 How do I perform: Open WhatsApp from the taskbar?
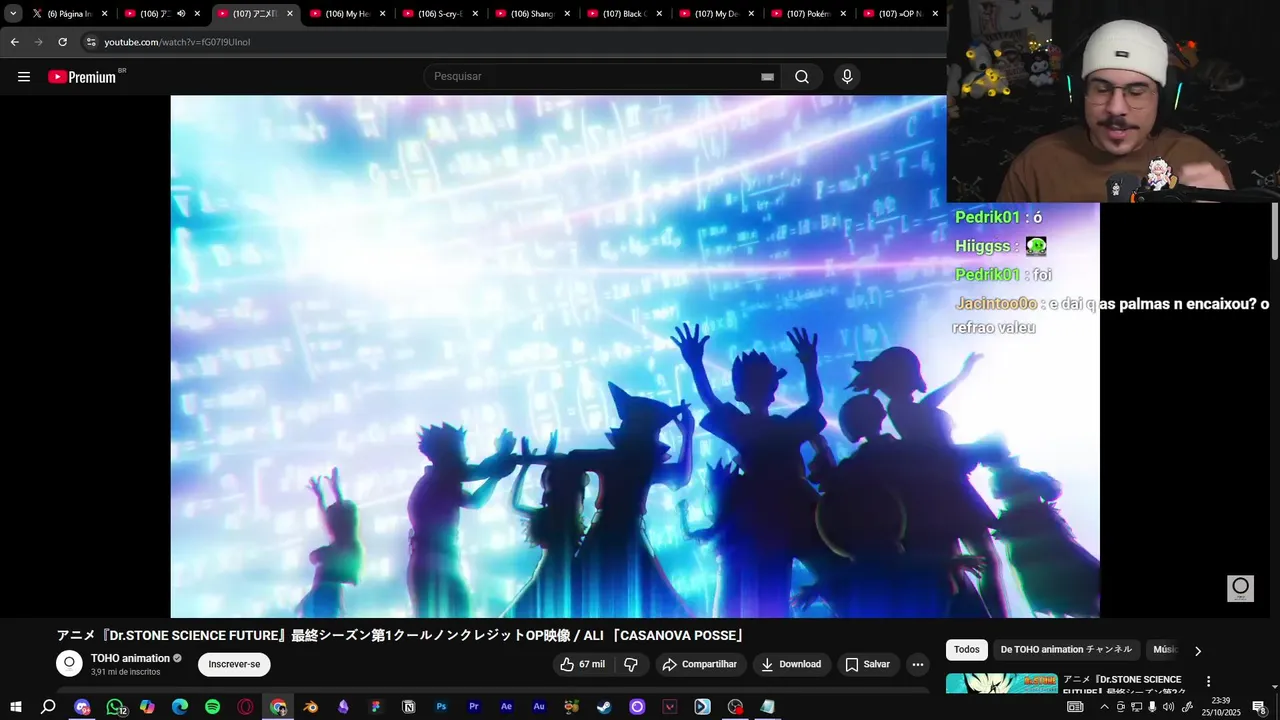pos(116,707)
